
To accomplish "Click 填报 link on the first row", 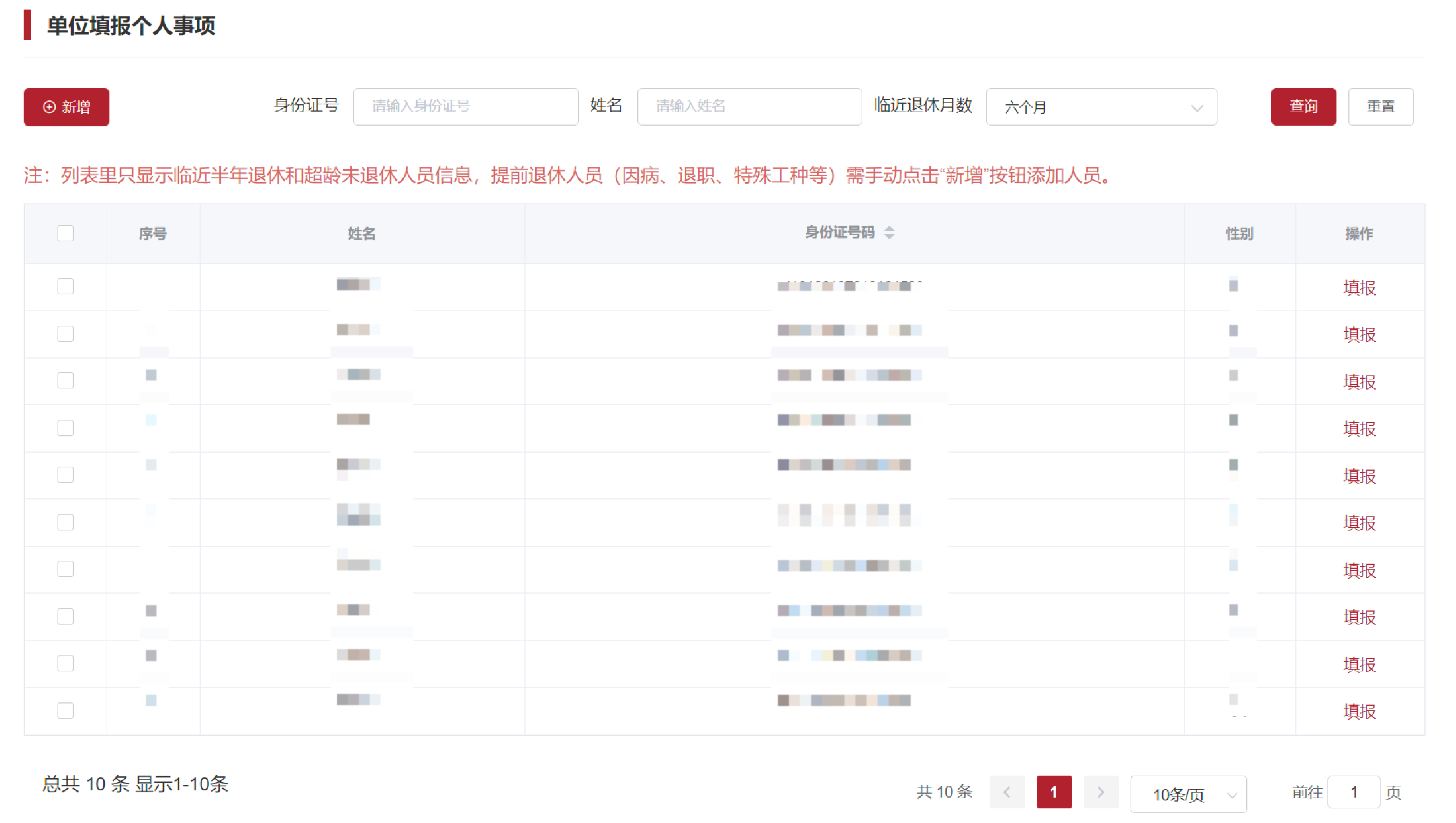I will (x=1359, y=287).
